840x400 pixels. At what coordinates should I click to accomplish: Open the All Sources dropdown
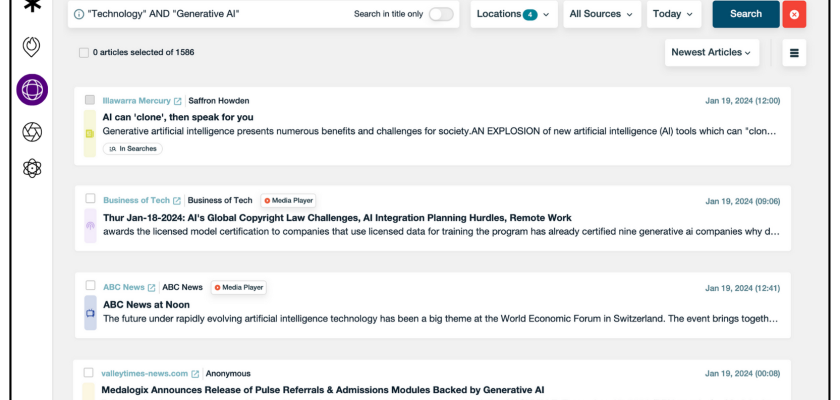[600, 15]
